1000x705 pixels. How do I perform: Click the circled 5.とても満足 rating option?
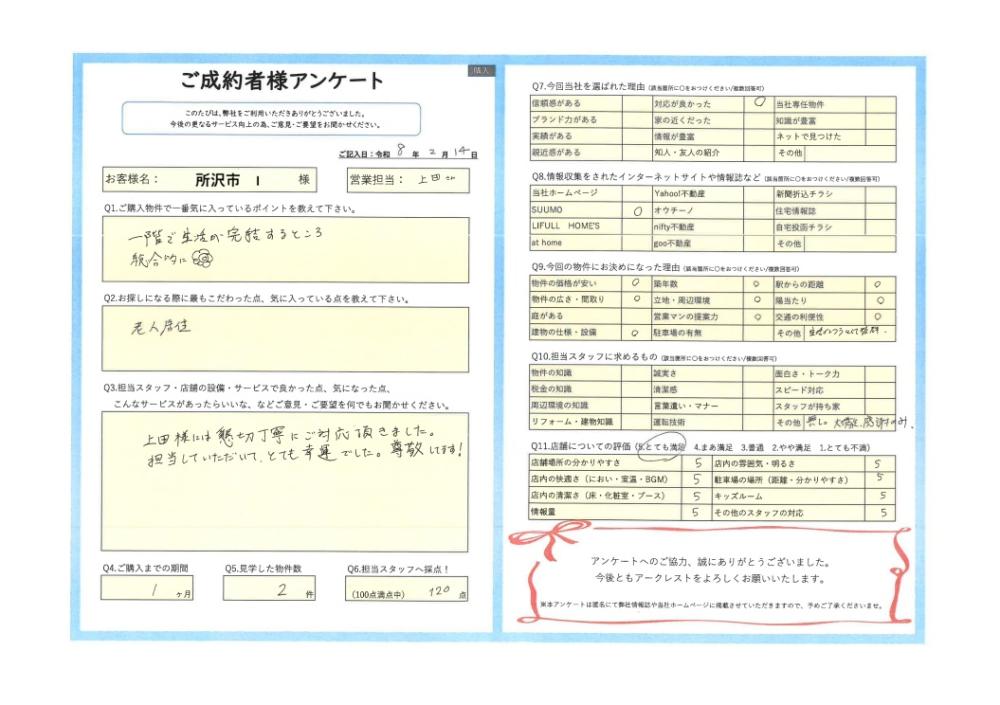pos(663,445)
